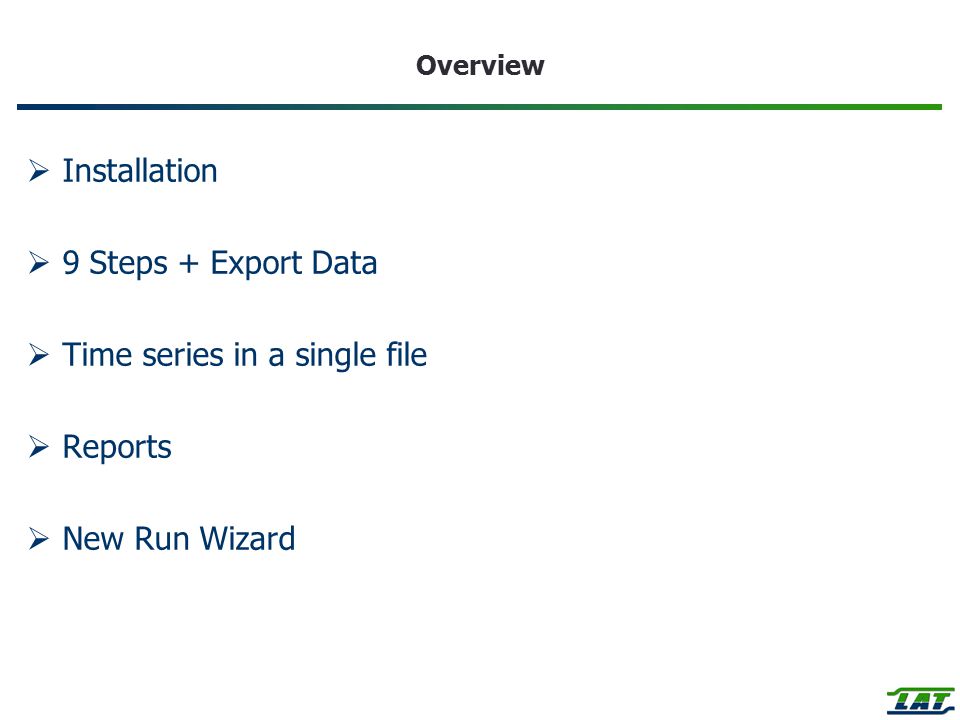Click the words single file
Viewport: 960px width, 720px height.
tap(361, 356)
